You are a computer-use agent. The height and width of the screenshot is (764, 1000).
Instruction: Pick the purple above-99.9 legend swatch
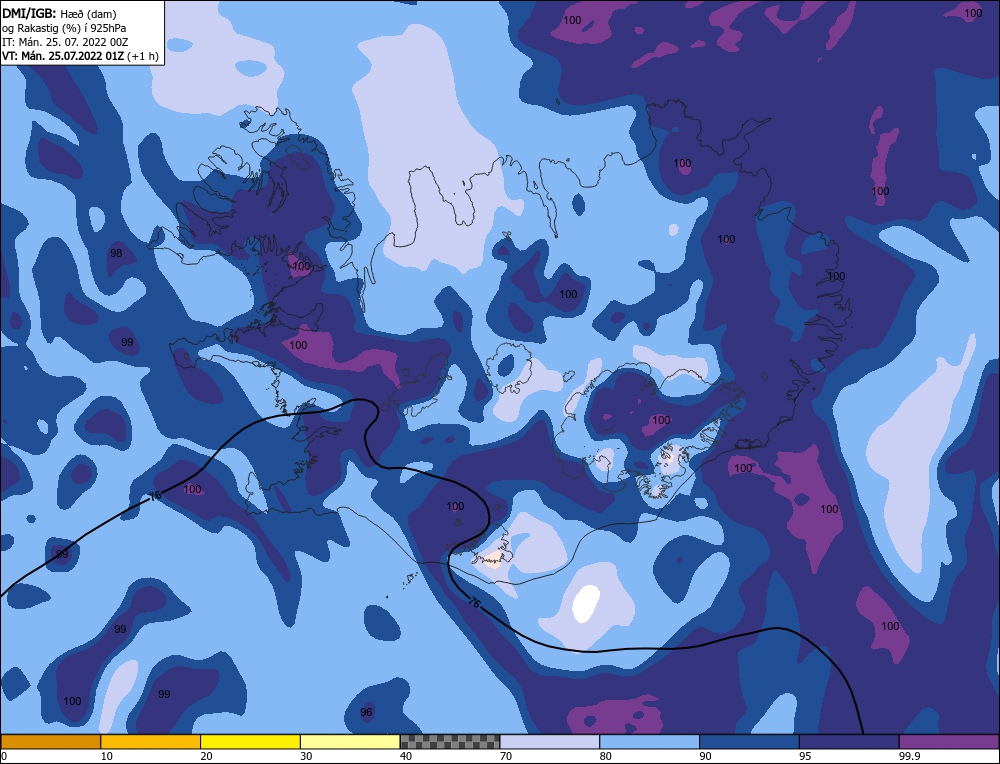949,741
